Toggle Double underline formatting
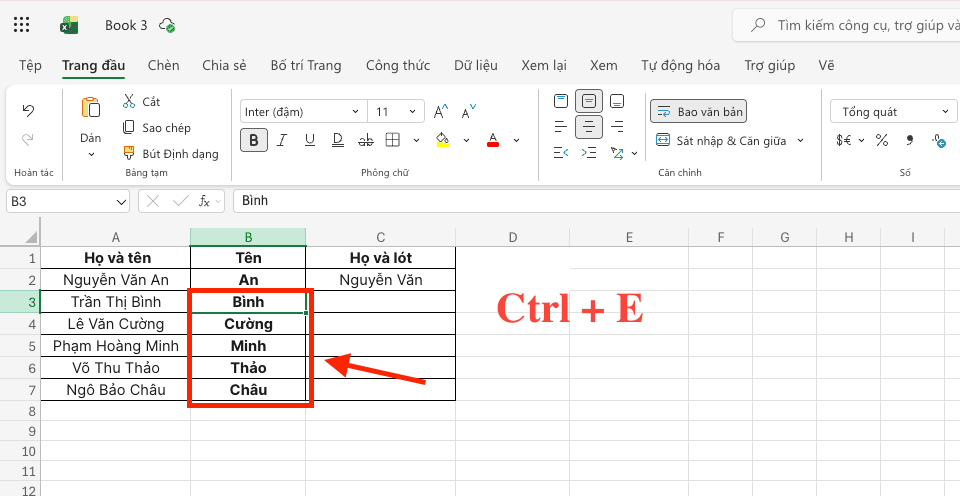The height and width of the screenshot is (496, 960). click(x=338, y=141)
